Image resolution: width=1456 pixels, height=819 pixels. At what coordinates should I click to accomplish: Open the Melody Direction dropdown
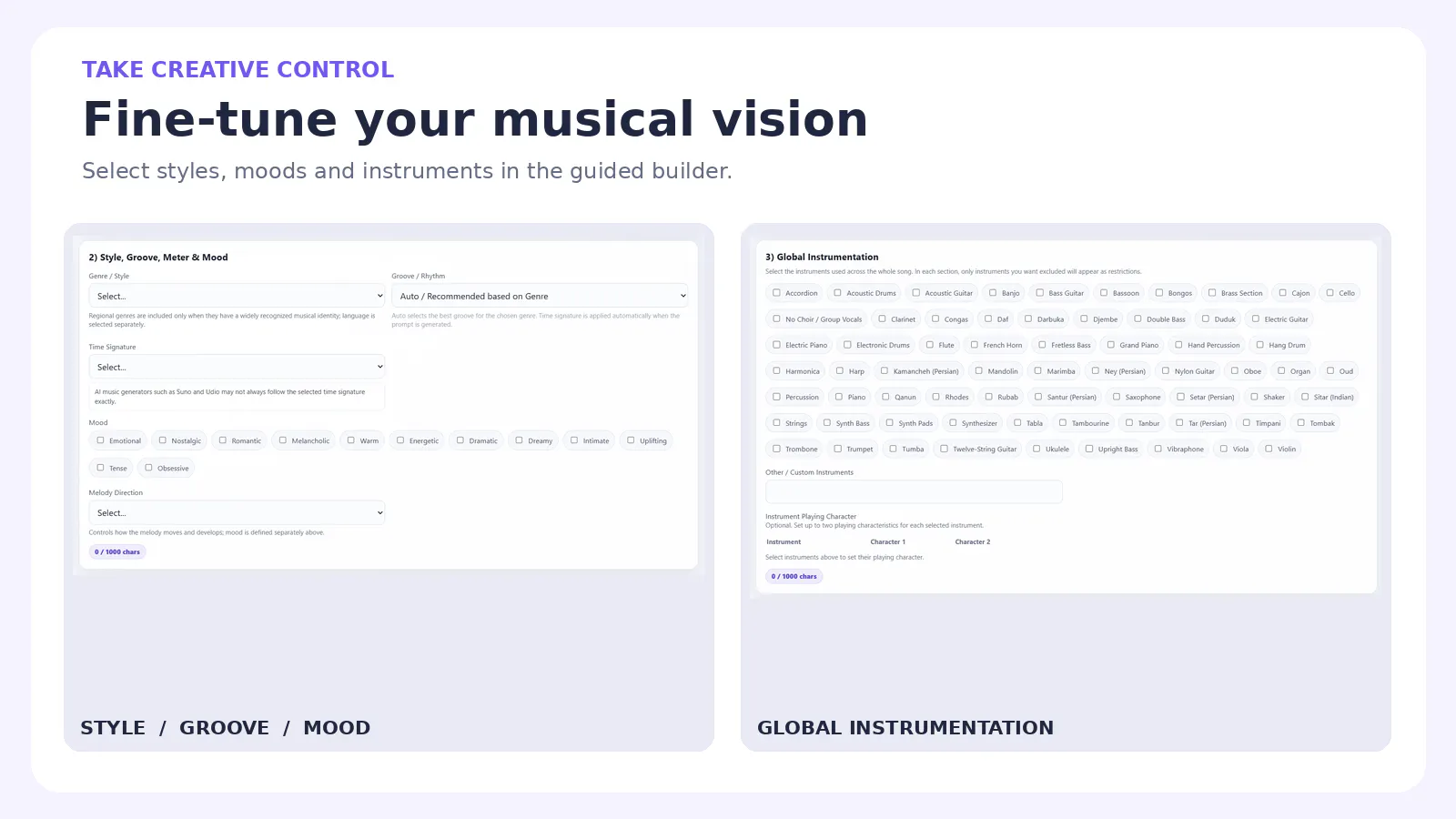pyautogui.click(x=237, y=512)
